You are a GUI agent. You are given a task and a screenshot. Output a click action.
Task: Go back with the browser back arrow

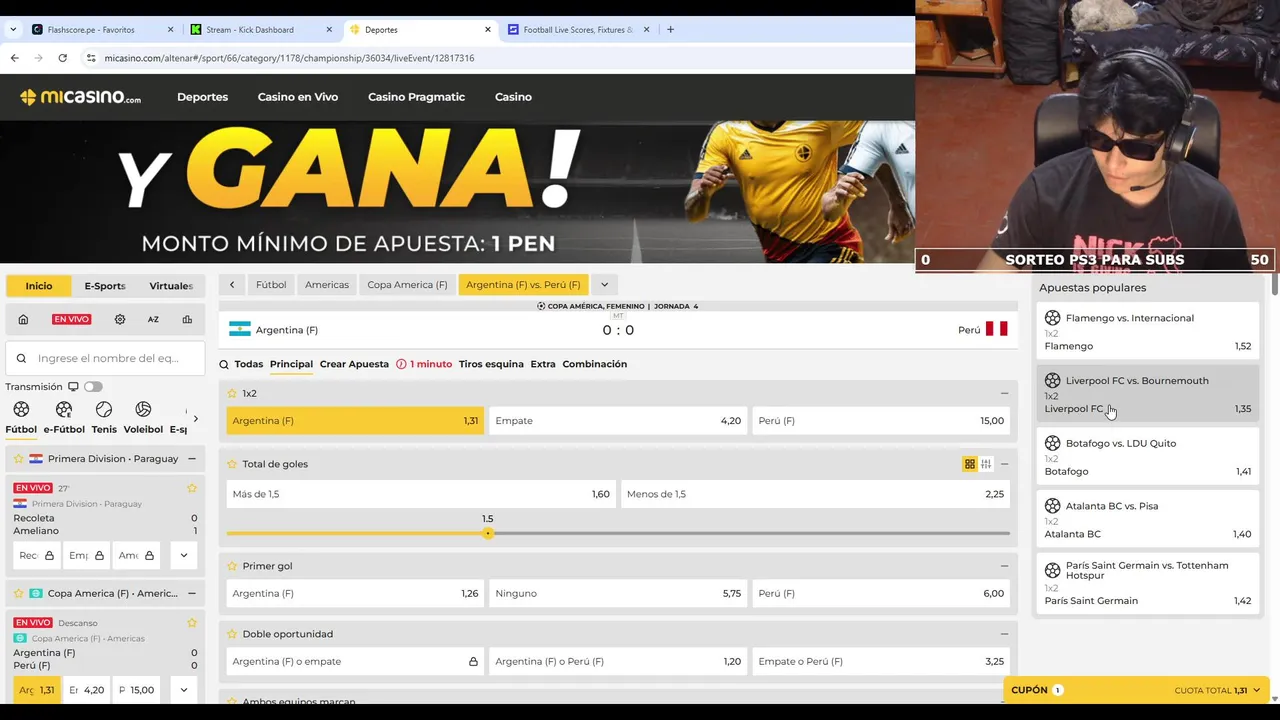(14, 58)
